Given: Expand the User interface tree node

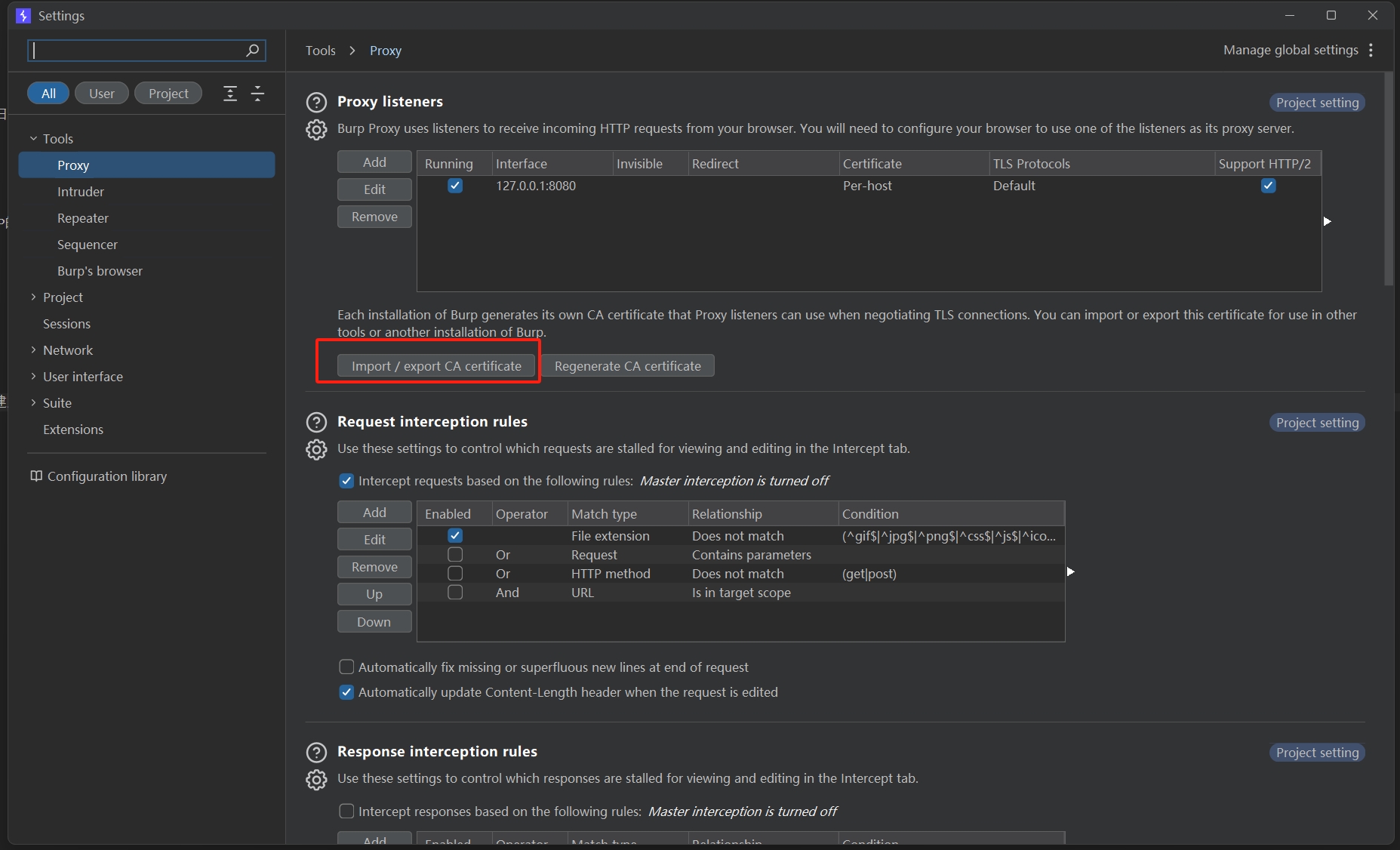Looking at the screenshot, I should (33, 377).
